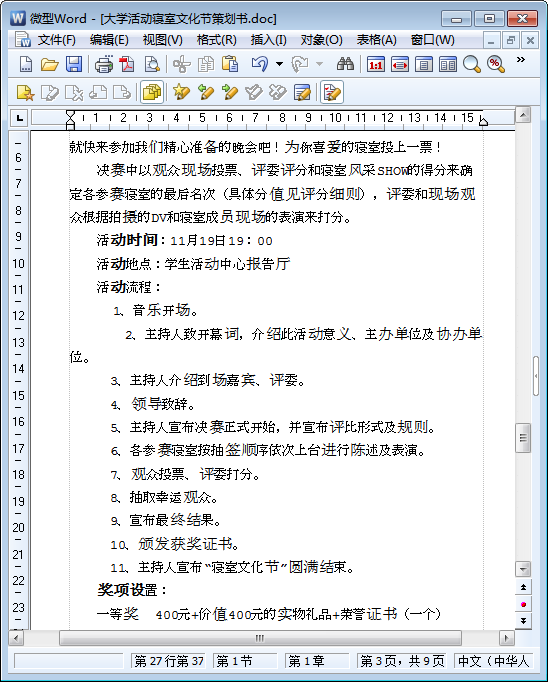This screenshot has height=682, width=548.
Task: Click the horizontal scrollbar thumb
Action: 260,638
